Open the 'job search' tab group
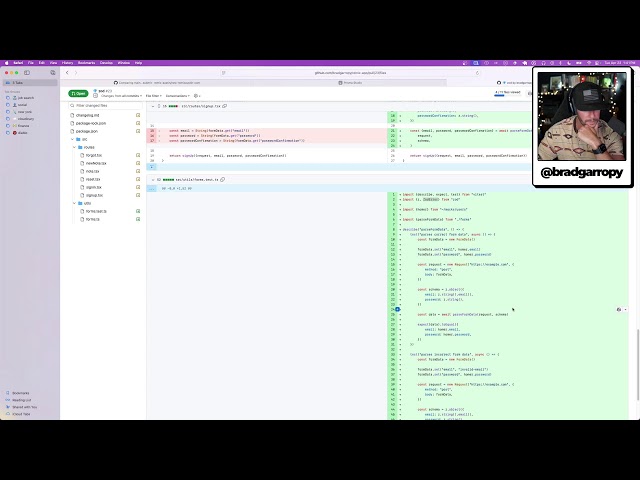The width and height of the screenshot is (640, 480). (x=26, y=98)
